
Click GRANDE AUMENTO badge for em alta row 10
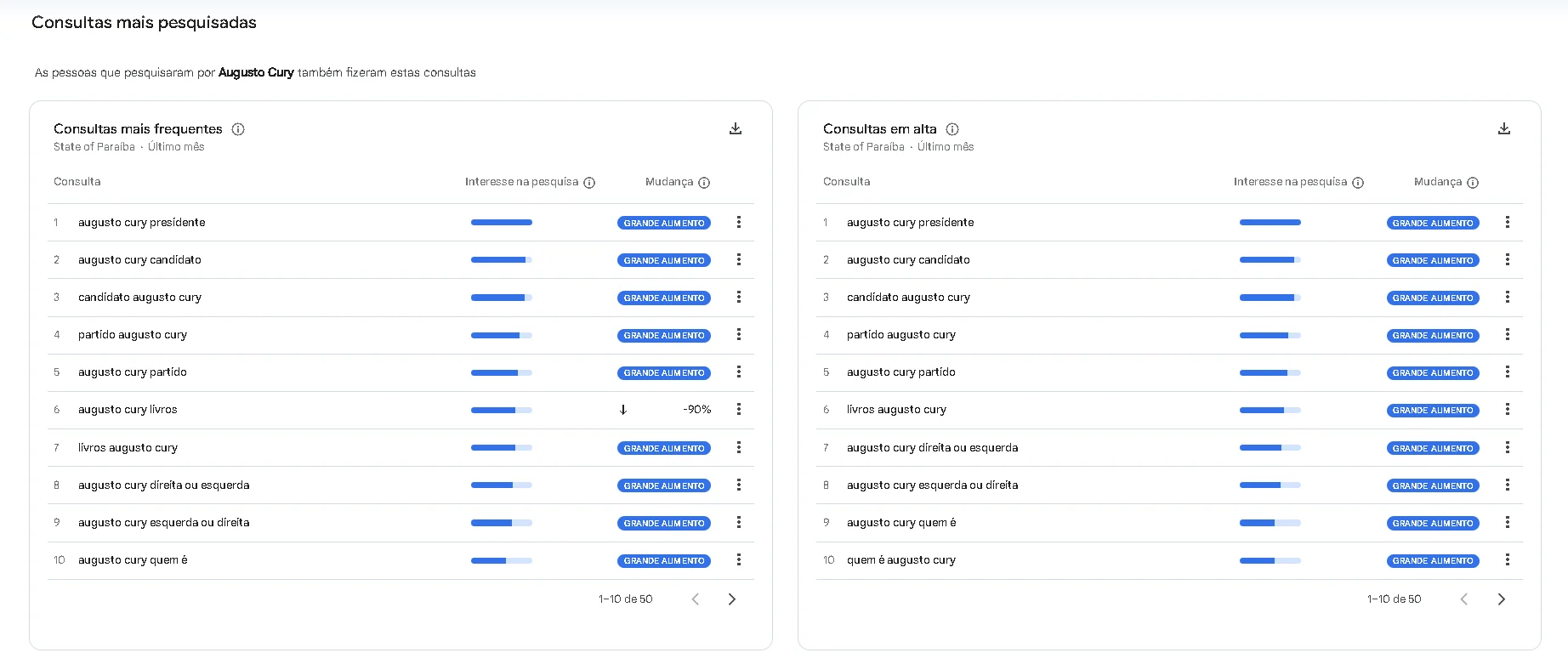tap(1433, 560)
